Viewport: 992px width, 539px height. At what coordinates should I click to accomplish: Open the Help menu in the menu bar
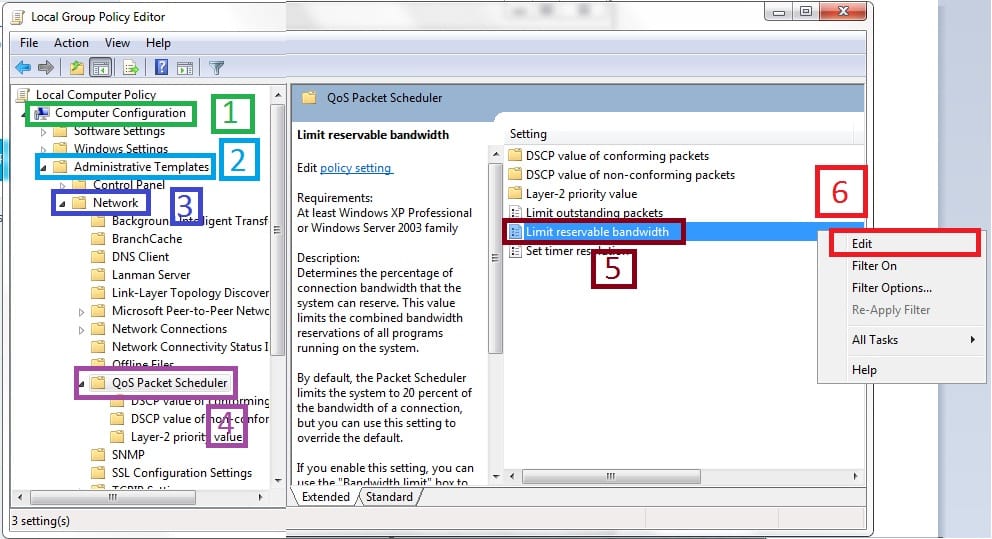[x=158, y=42]
